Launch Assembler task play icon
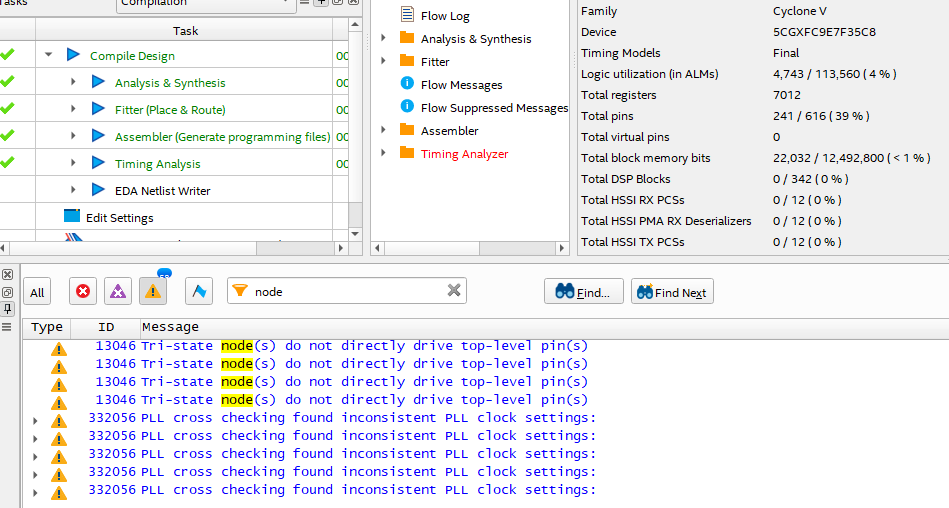949x508 pixels. click(98, 136)
